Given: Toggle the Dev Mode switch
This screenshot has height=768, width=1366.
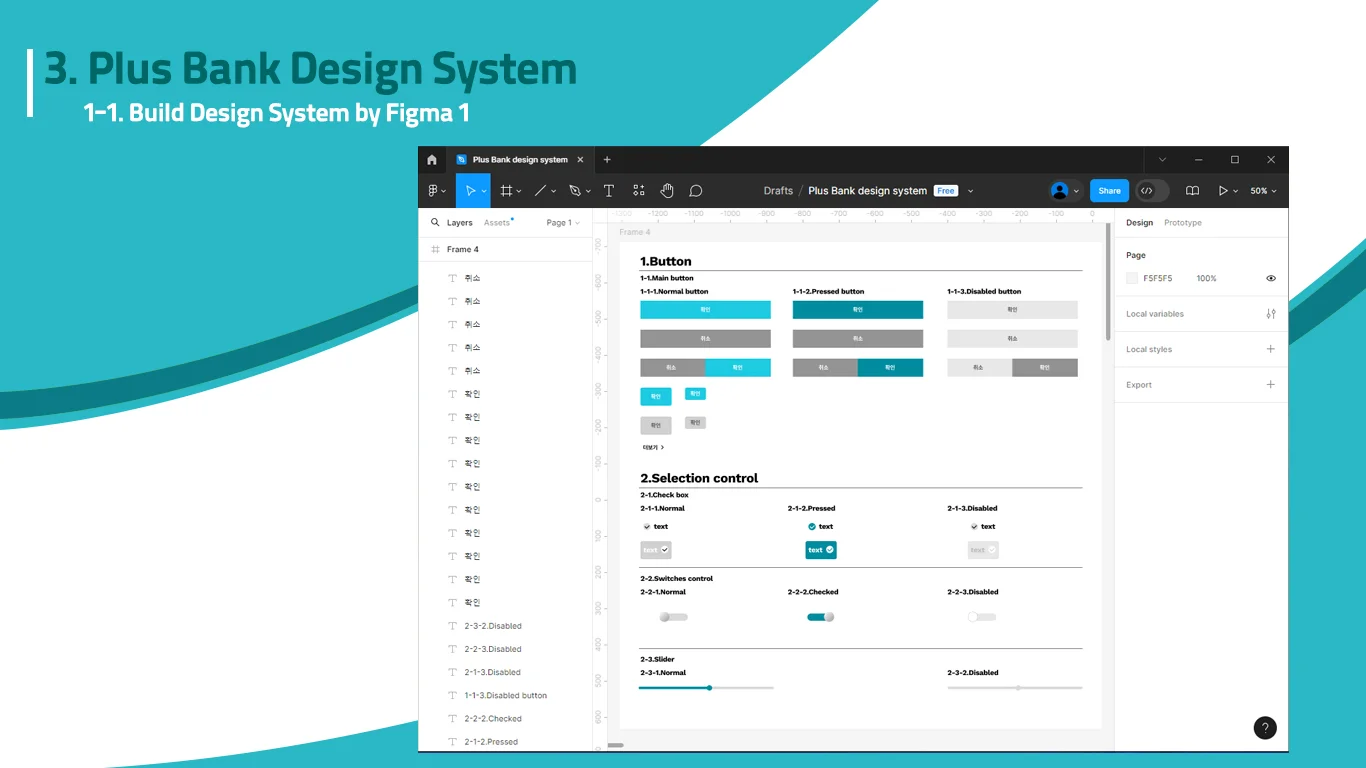Looking at the screenshot, I should tap(1152, 191).
